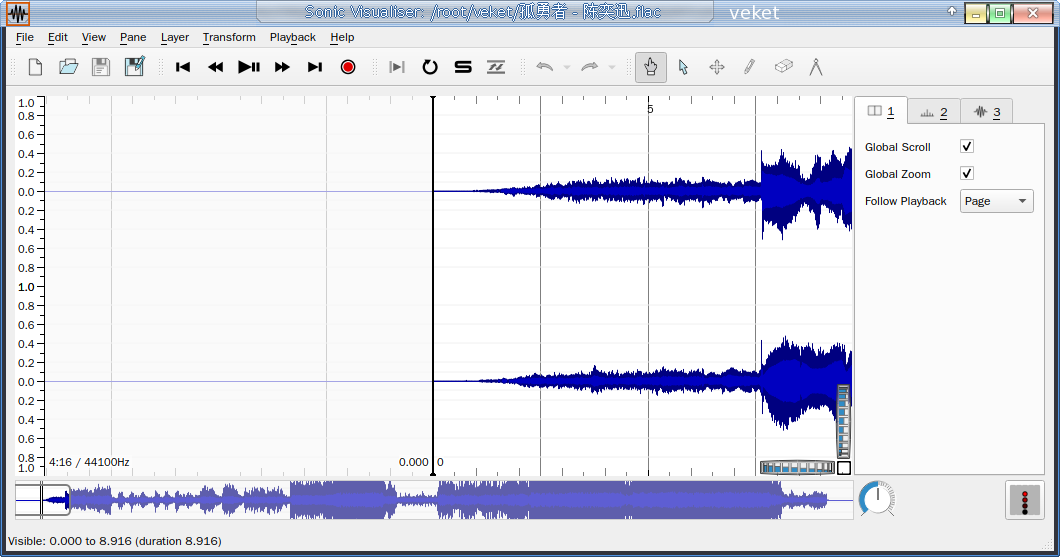The image size is (1060, 557).
Task: Select the Edit move-cross tool
Action: coord(717,67)
